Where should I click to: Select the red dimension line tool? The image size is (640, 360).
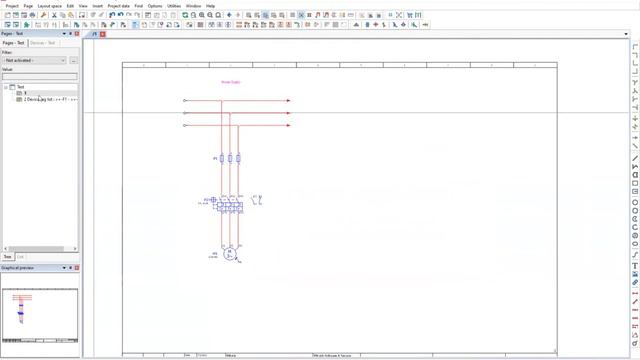[635, 293]
